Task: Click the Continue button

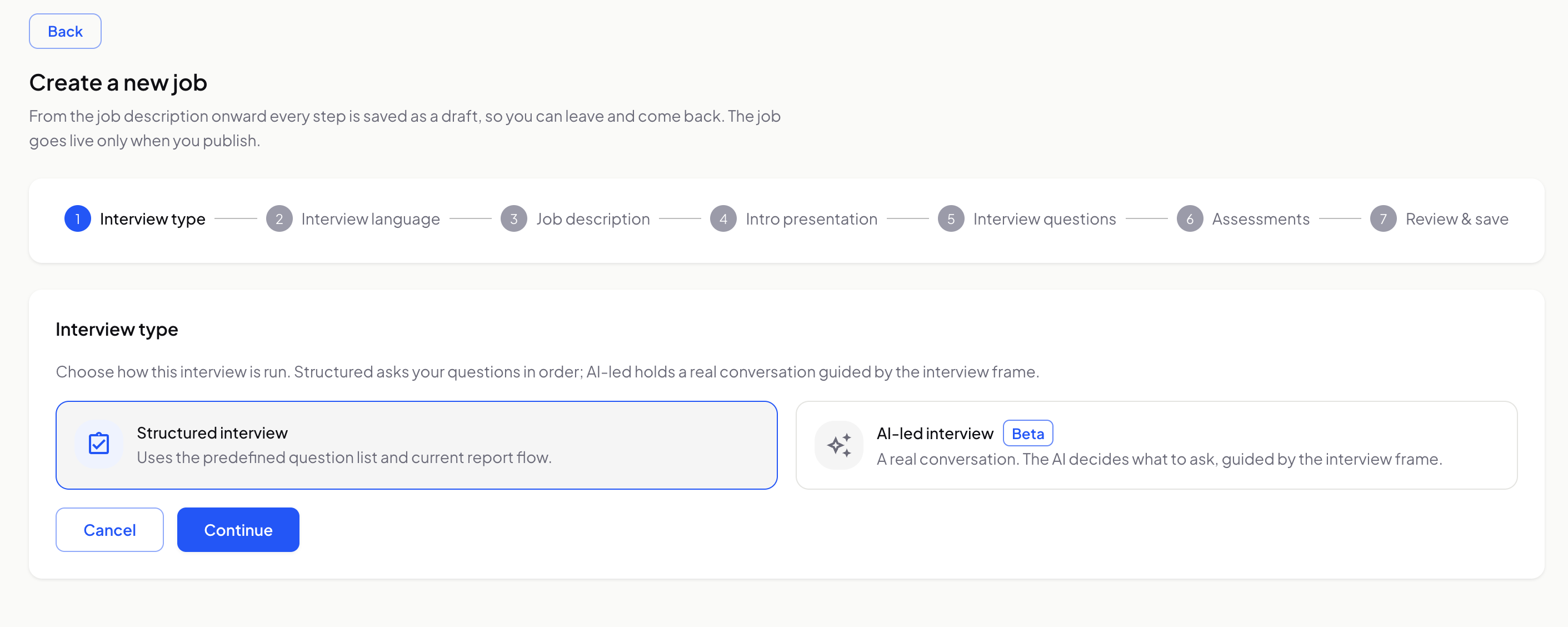Action: coord(238,530)
